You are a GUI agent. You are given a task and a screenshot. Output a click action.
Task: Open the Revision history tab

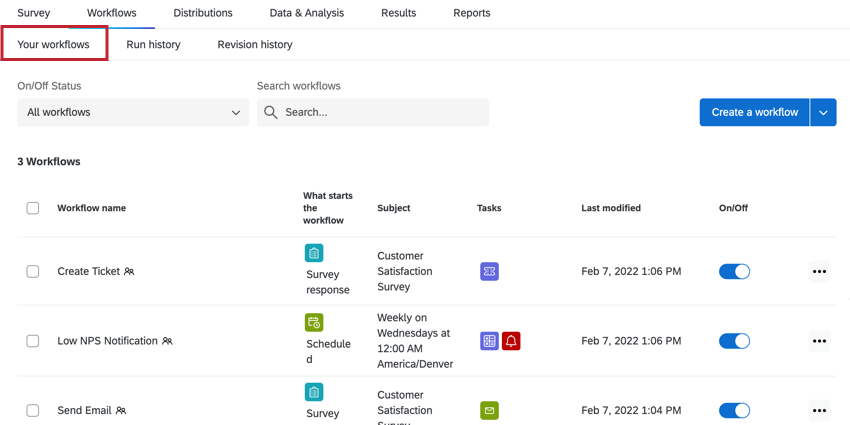pyautogui.click(x=255, y=45)
